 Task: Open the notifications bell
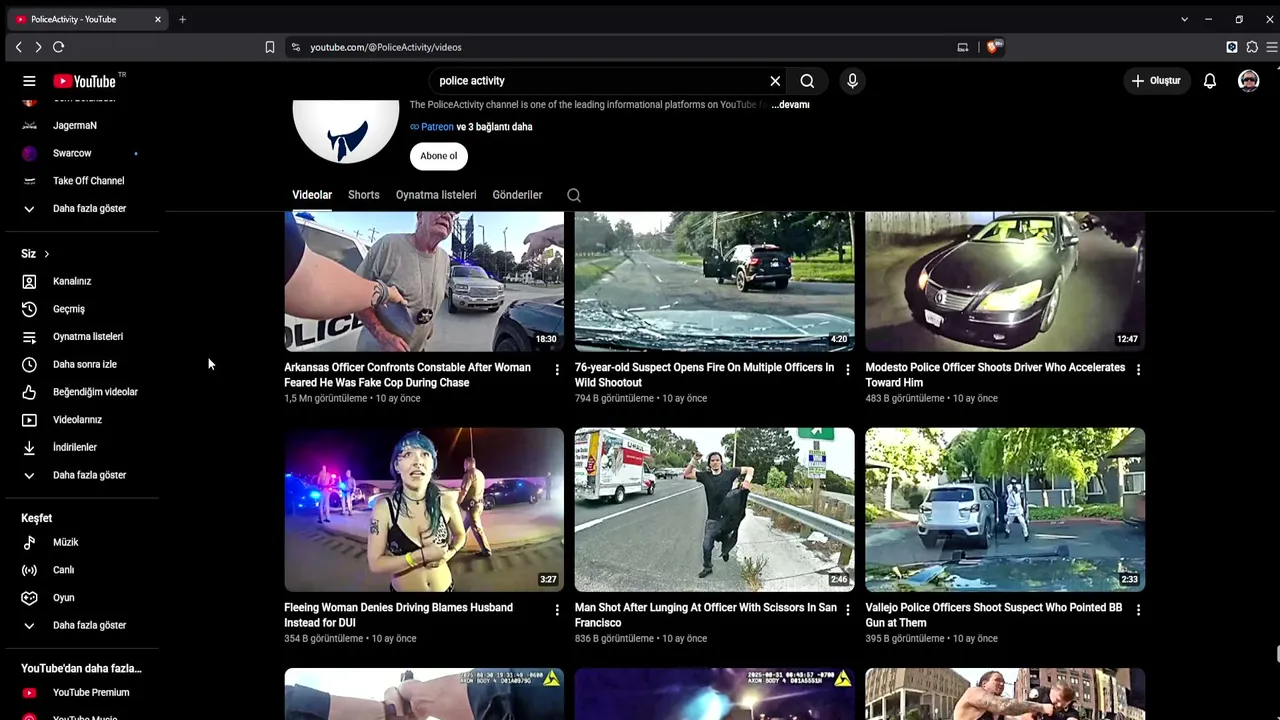pos(1210,81)
